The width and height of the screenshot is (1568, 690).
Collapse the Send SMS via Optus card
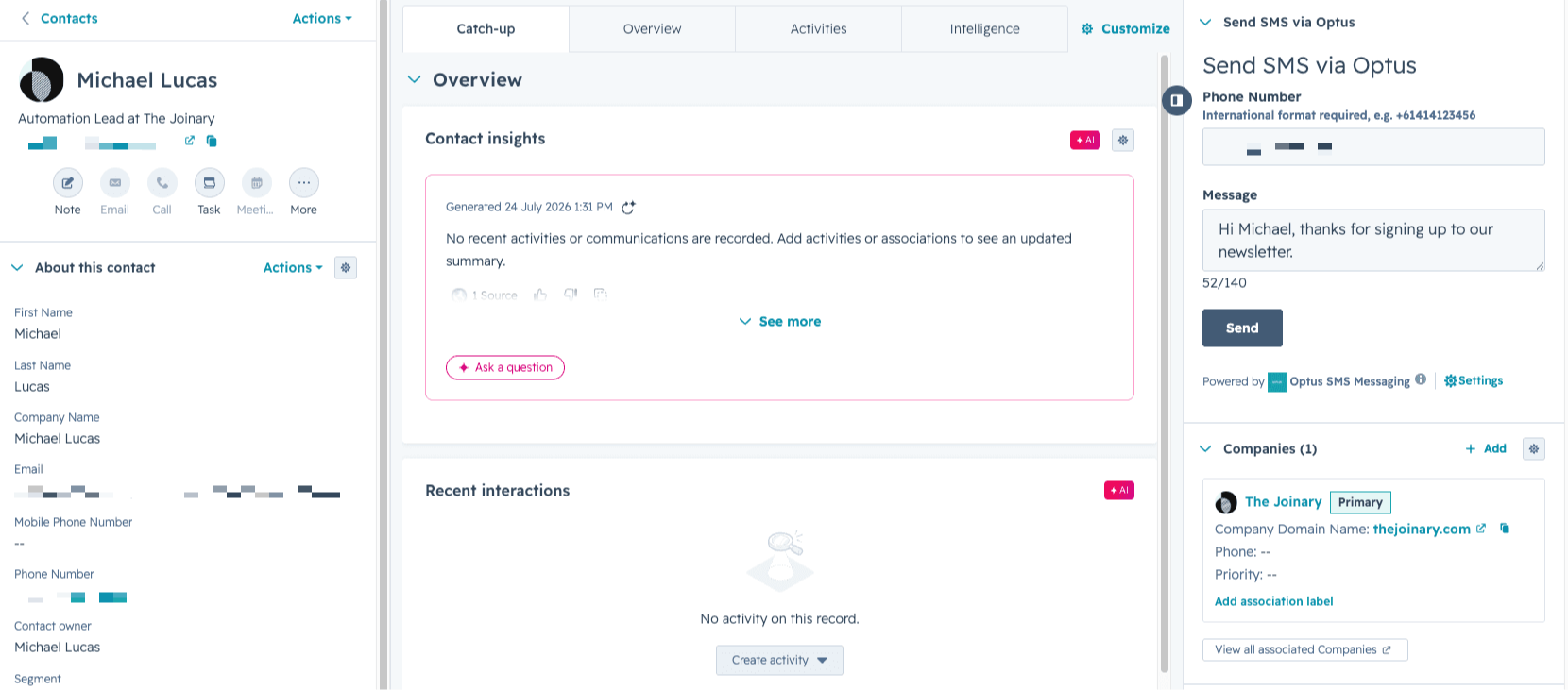(1205, 22)
